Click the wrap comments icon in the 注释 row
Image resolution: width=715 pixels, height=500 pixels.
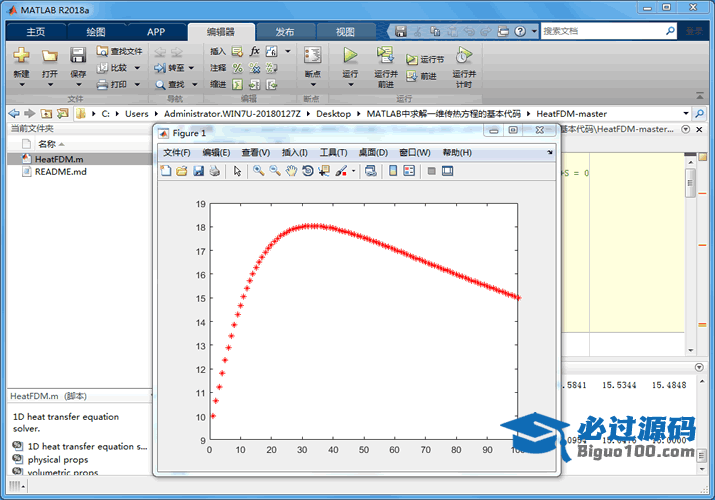[x=271, y=68]
